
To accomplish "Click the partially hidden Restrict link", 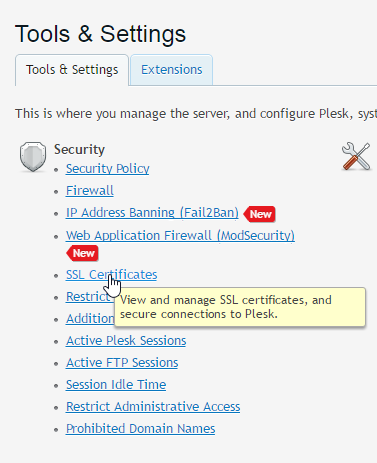I will coord(88,297).
